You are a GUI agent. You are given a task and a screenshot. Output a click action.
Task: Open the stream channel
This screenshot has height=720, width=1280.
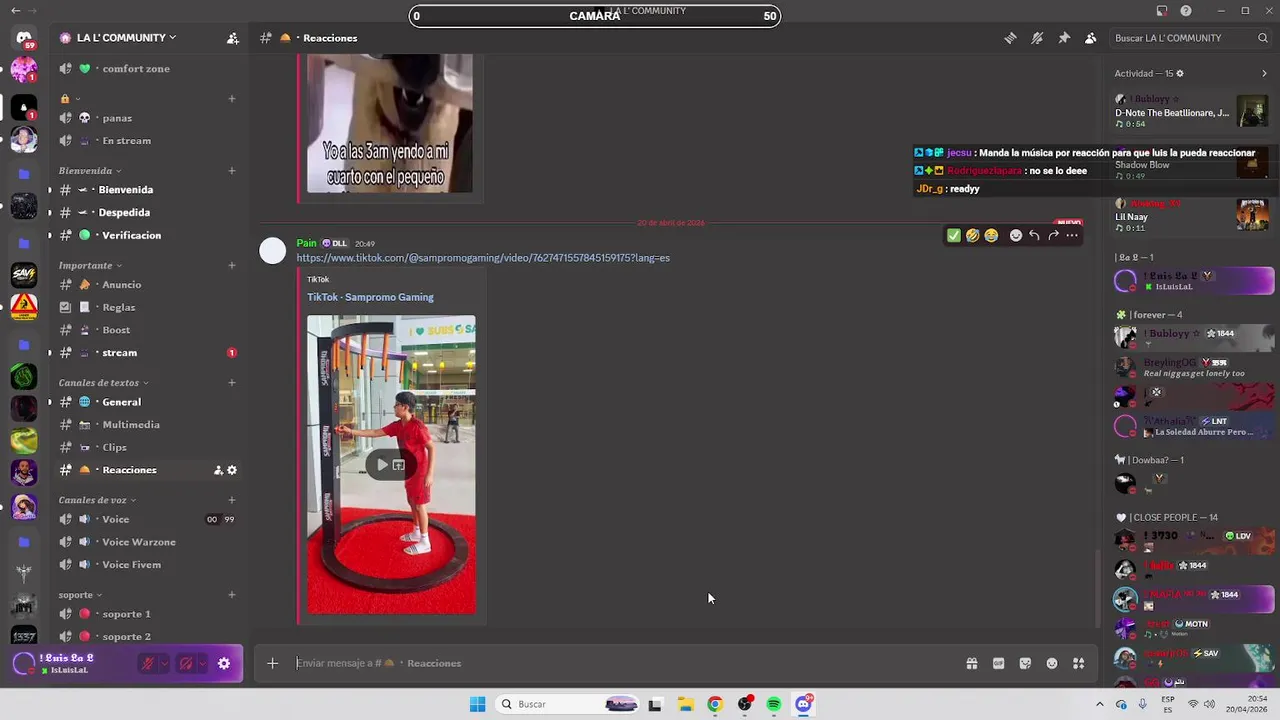(x=148, y=353)
